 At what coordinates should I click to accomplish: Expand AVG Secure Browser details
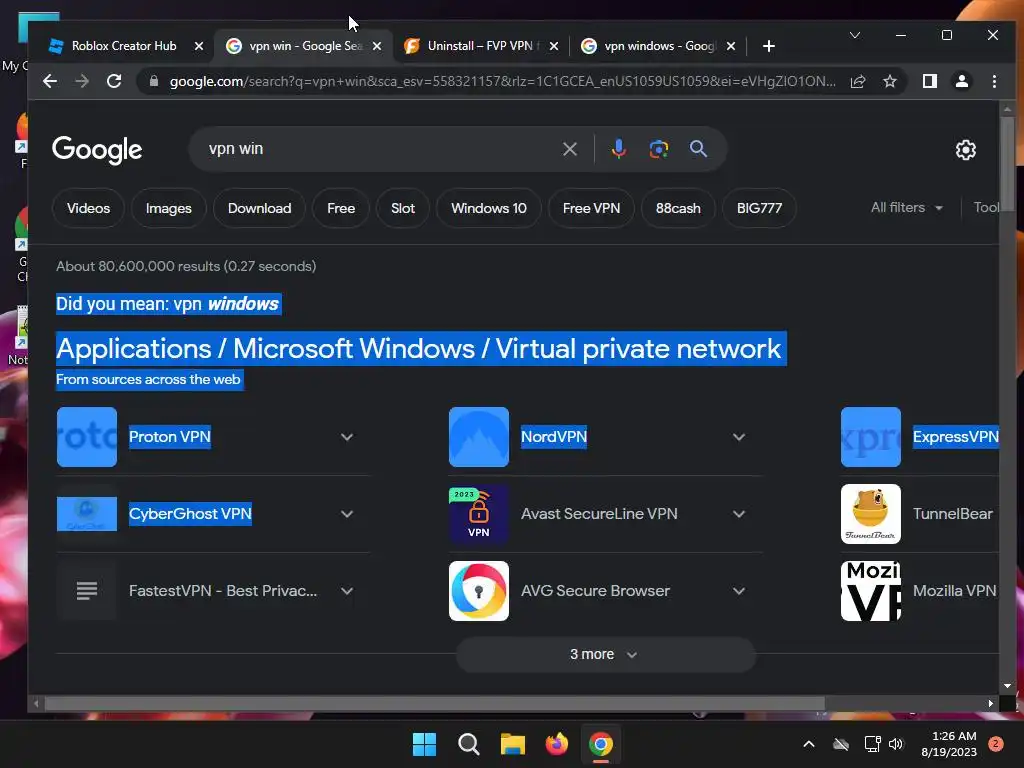tap(739, 591)
